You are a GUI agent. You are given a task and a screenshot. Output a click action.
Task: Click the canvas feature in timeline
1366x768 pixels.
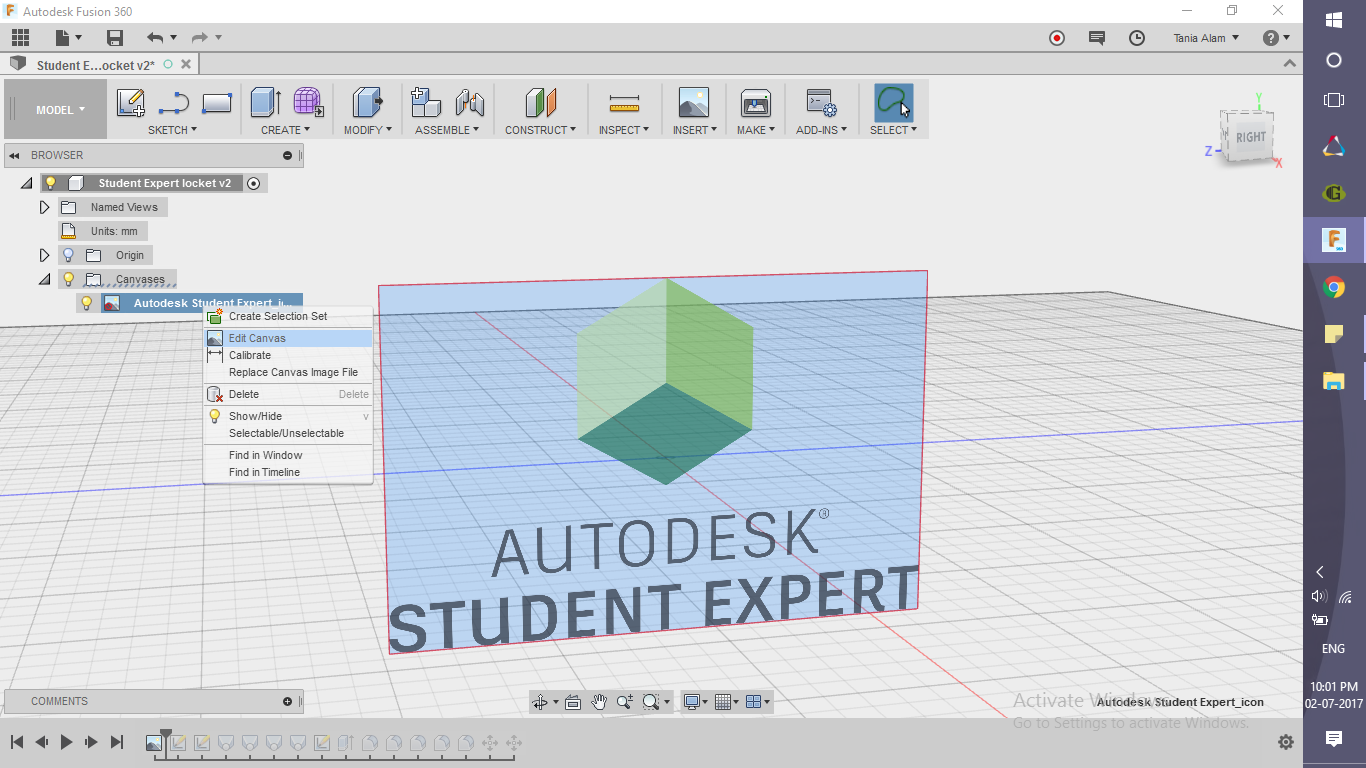tap(154, 743)
